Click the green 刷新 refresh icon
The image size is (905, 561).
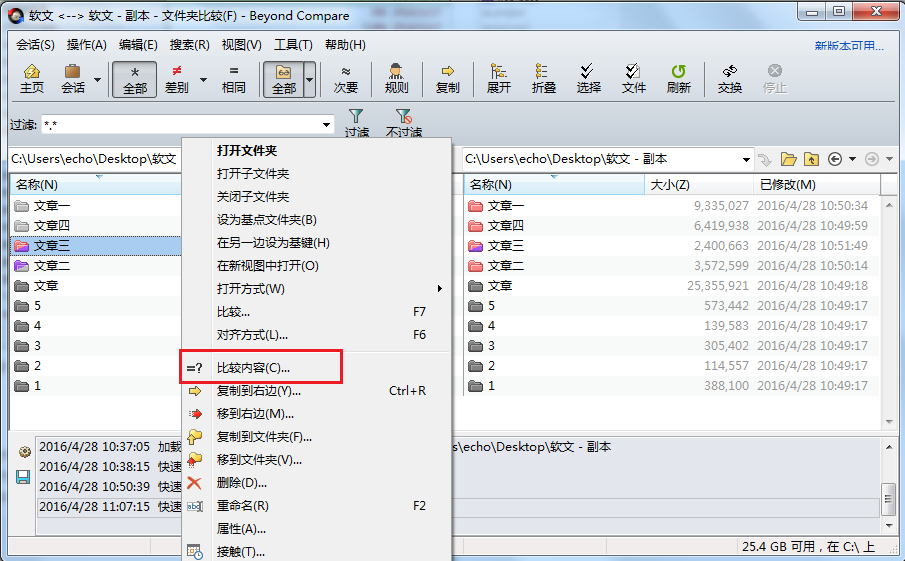point(679,79)
